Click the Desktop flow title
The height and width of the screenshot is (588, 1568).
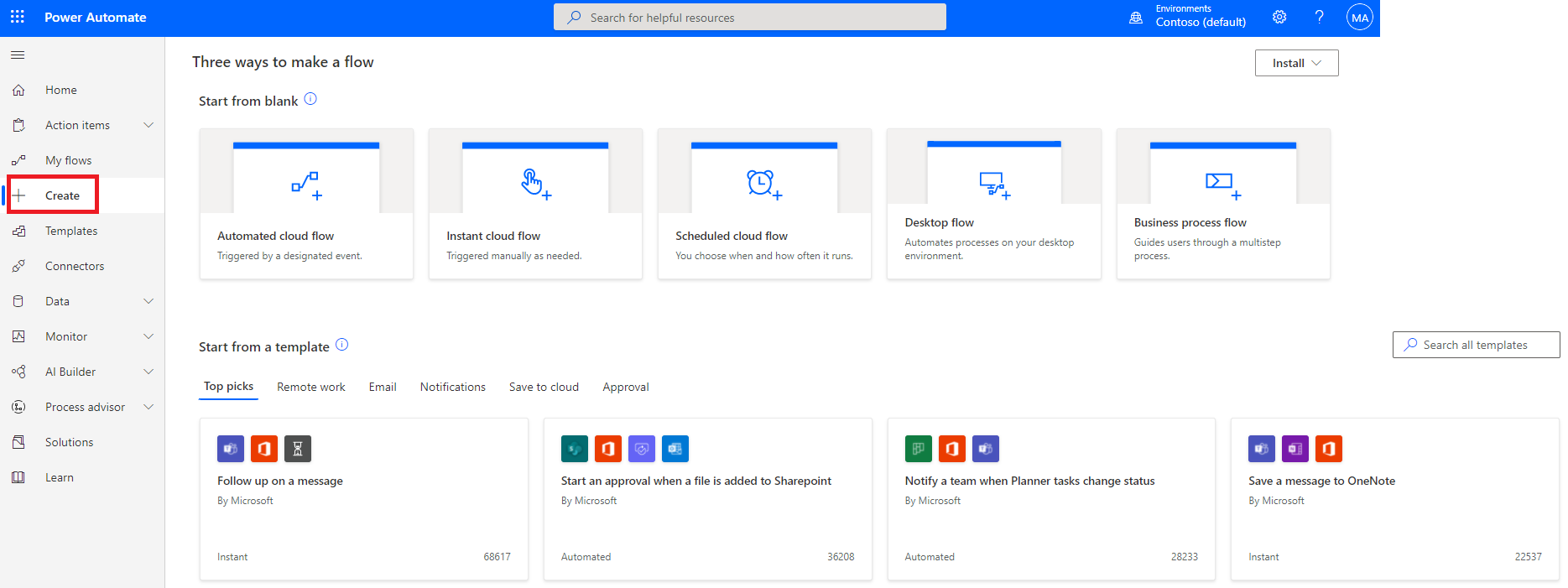click(x=939, y=222)
